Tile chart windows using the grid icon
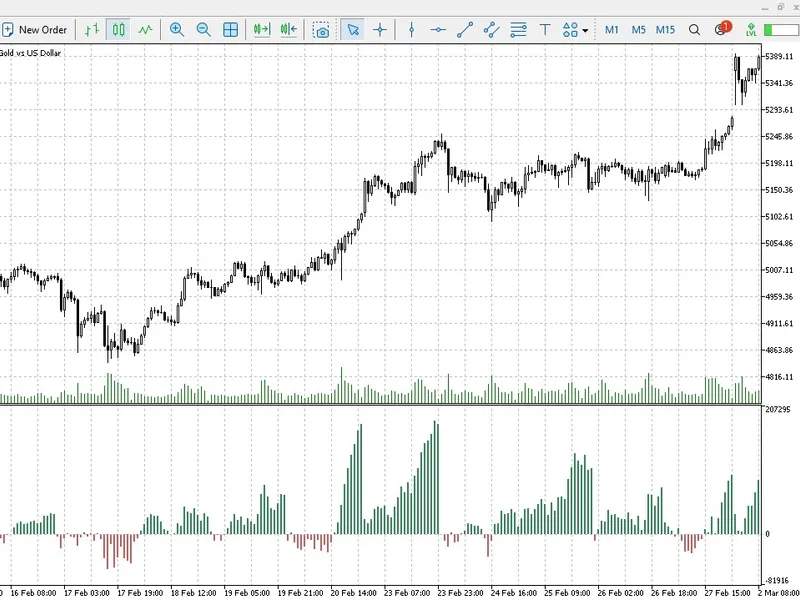Screen dimensions: 800x600 coord(231,30)
